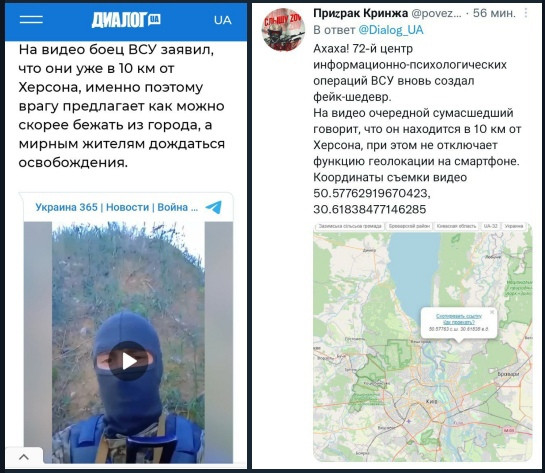Select the UA-32 map breadcrumb
545x473 pixels.
click(490, 226)
